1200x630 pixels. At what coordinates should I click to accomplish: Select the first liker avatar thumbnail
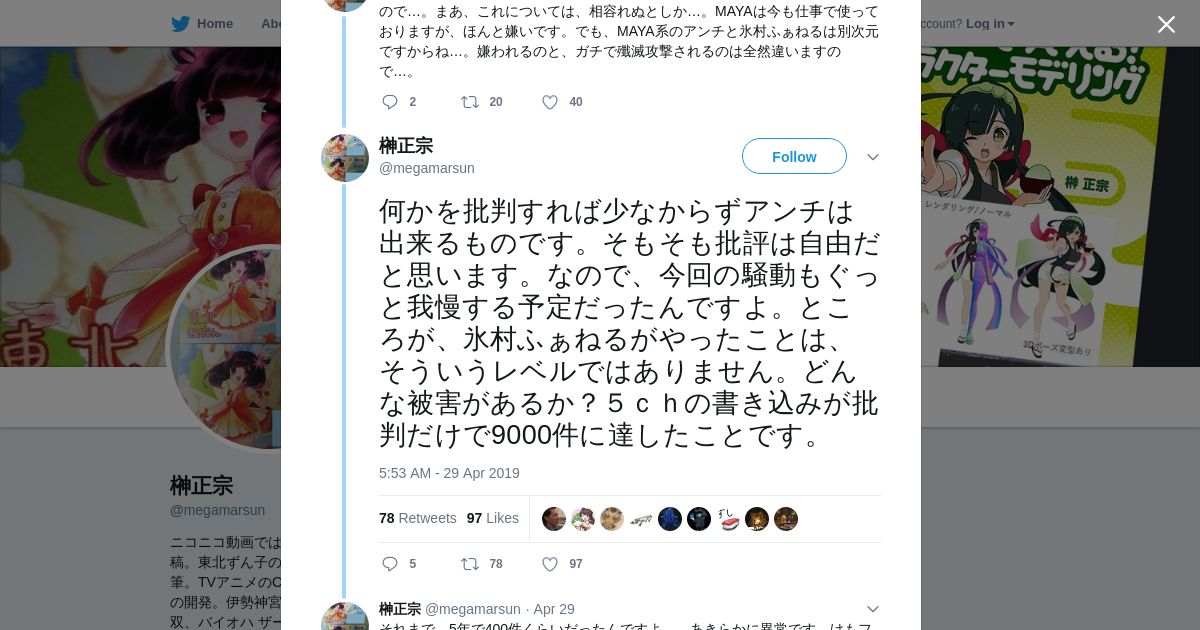[554, 519]
